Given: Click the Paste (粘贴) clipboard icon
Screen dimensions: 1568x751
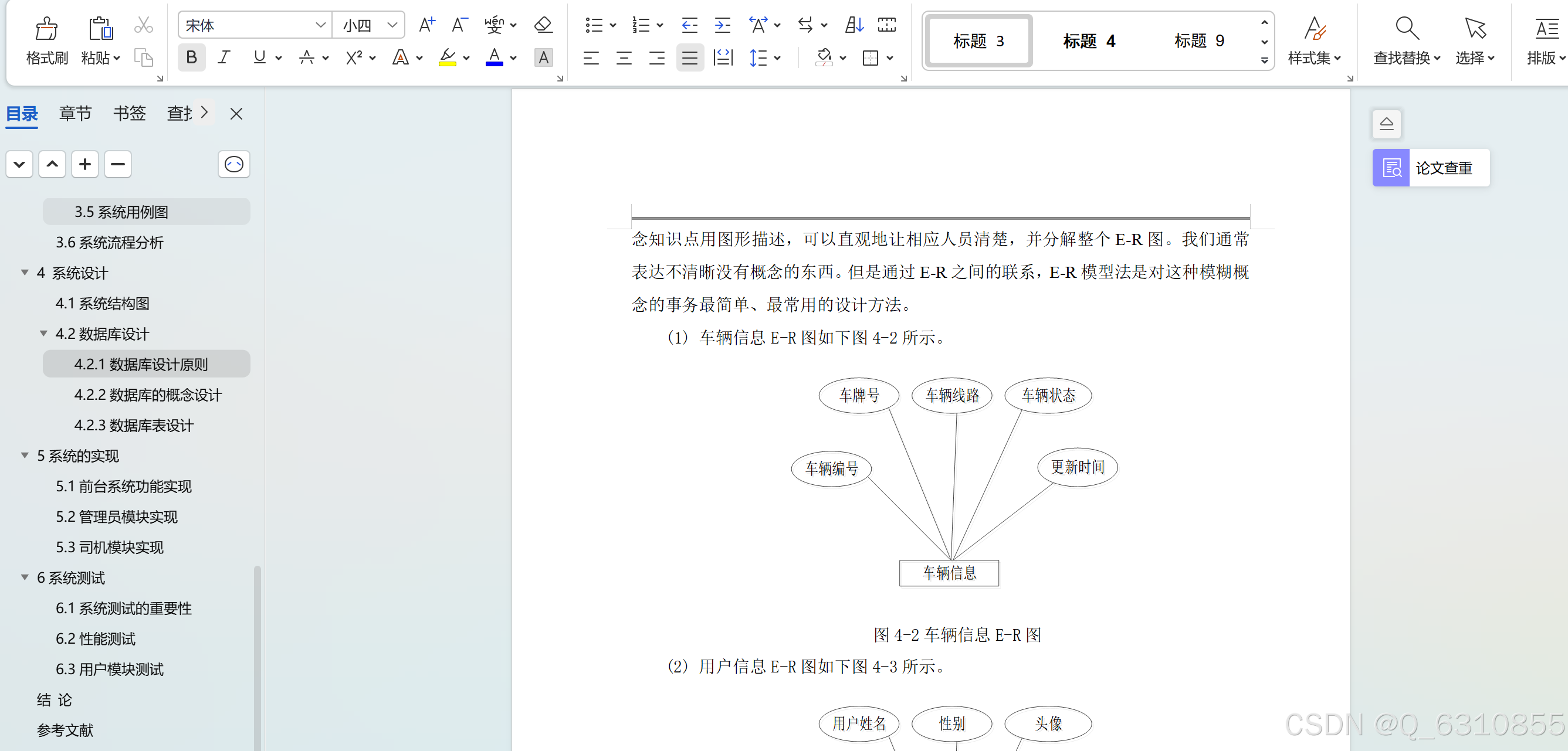Looking at the screenshot, I should [100, 28].
